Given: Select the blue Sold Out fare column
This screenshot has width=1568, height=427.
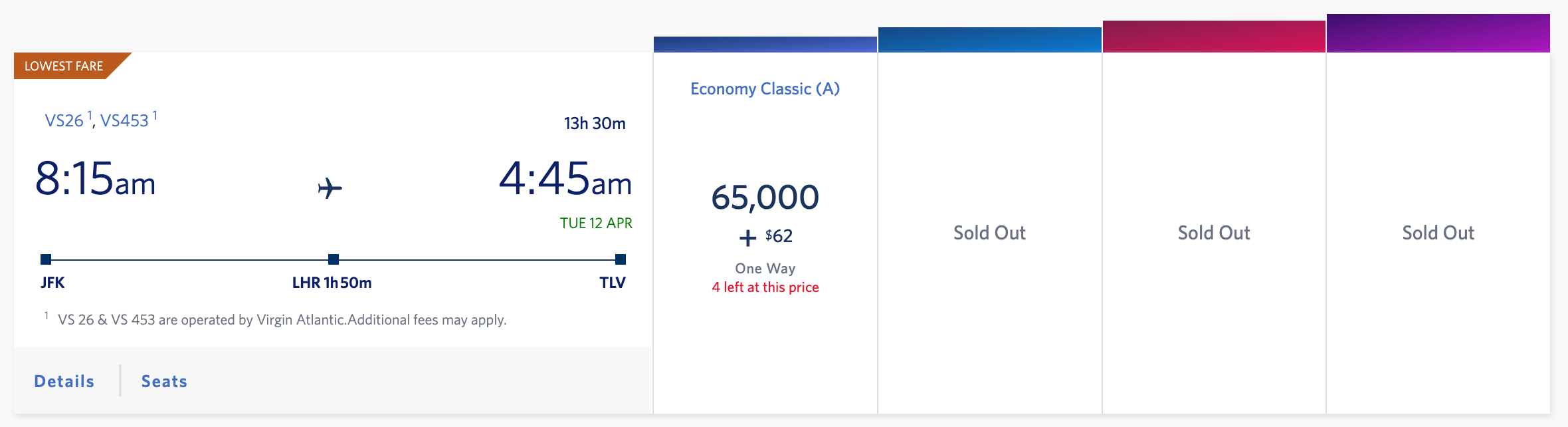Looking at the screenshot, I should pos(989,233).
